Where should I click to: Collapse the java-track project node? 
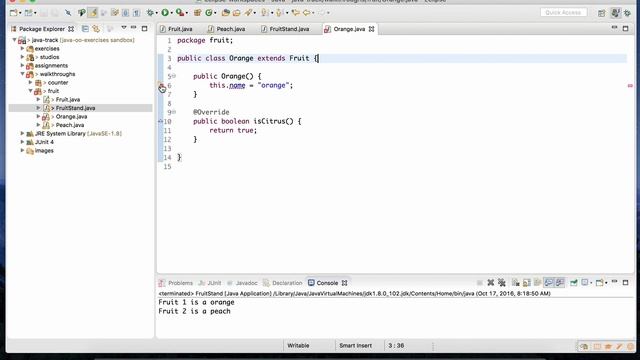click(x=14, y=40)
